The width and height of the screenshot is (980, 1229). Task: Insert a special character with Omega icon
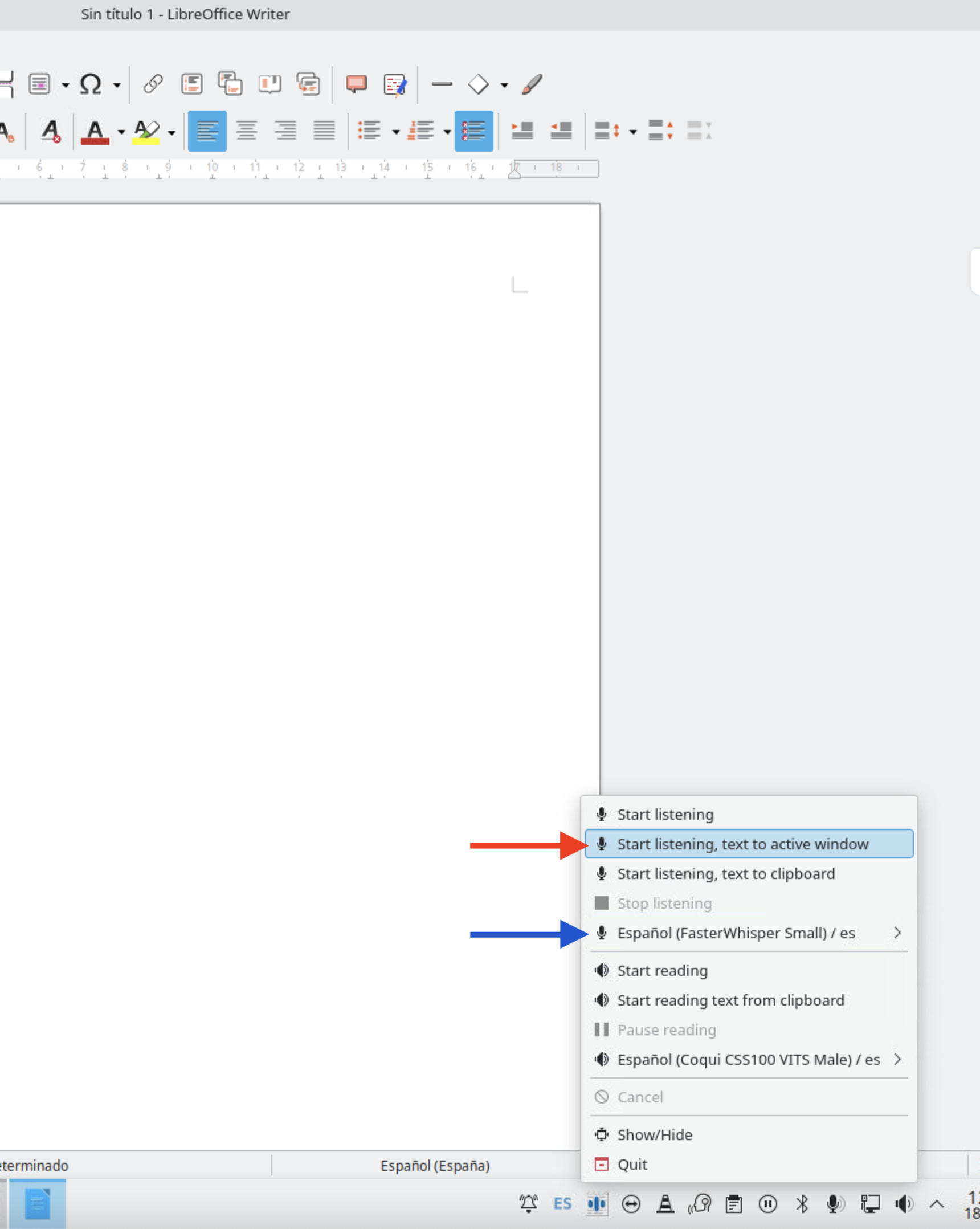click(91, 84)
